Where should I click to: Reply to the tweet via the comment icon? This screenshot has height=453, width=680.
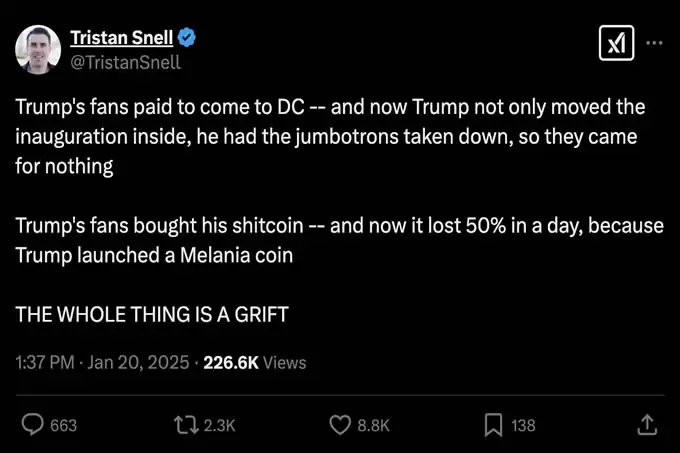[33, 425]
